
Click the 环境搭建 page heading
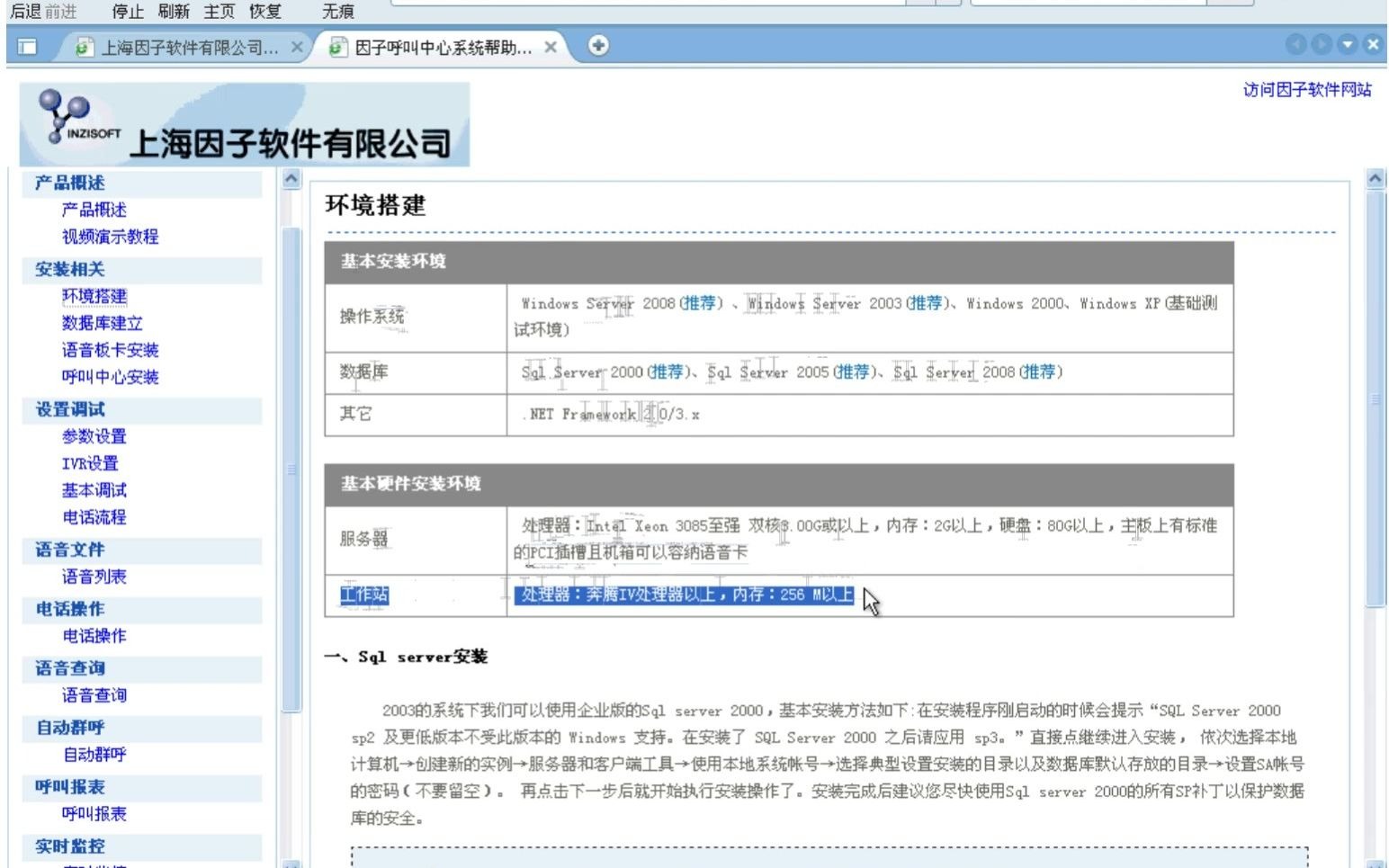tap(375, 206)
